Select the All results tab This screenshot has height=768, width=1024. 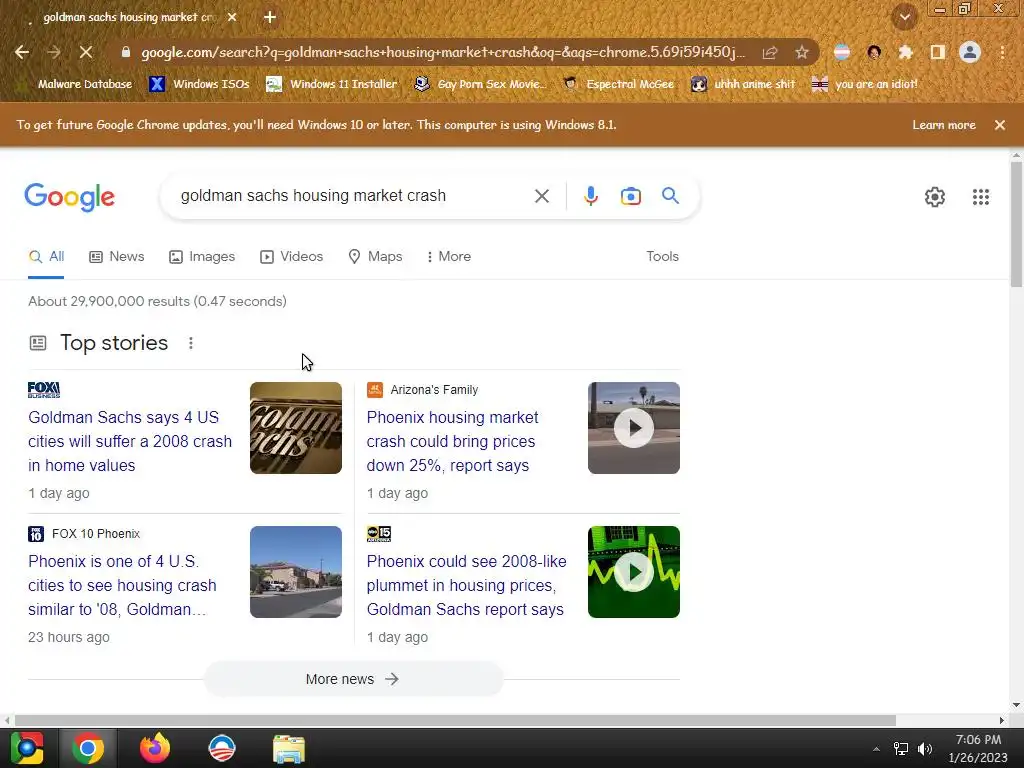[x=46, y=257]
